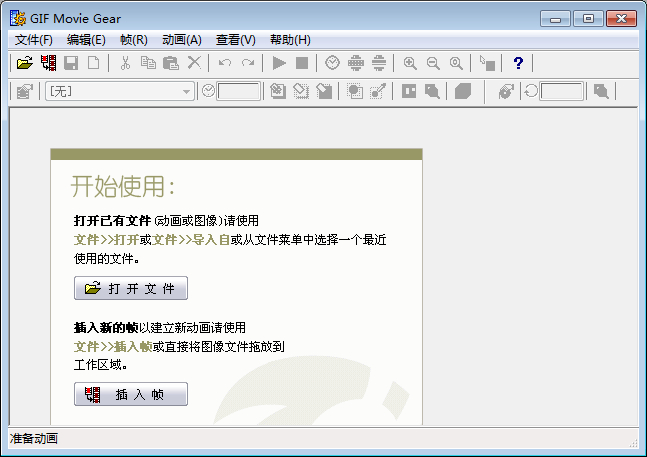Open the 查看(V) menu

pos(235,40)
